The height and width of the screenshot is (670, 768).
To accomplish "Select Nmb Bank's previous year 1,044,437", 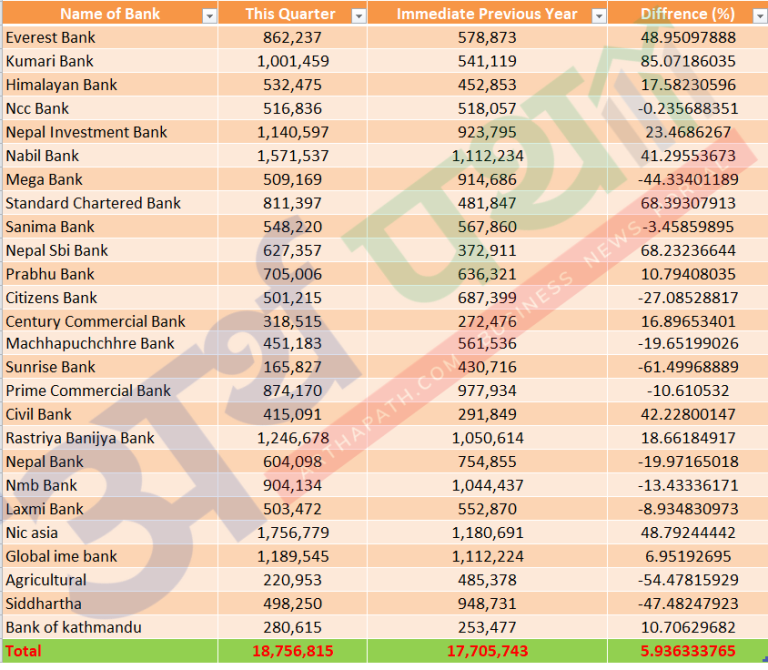I will click(487, 485).
